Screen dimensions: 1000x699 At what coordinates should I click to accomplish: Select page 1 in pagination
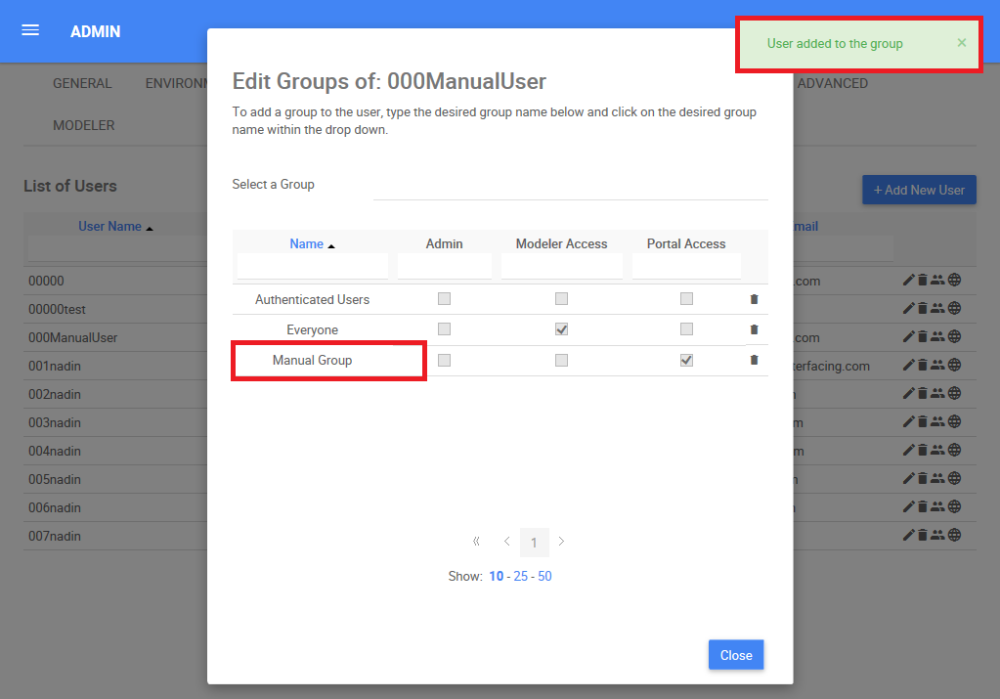coord(534,543)
